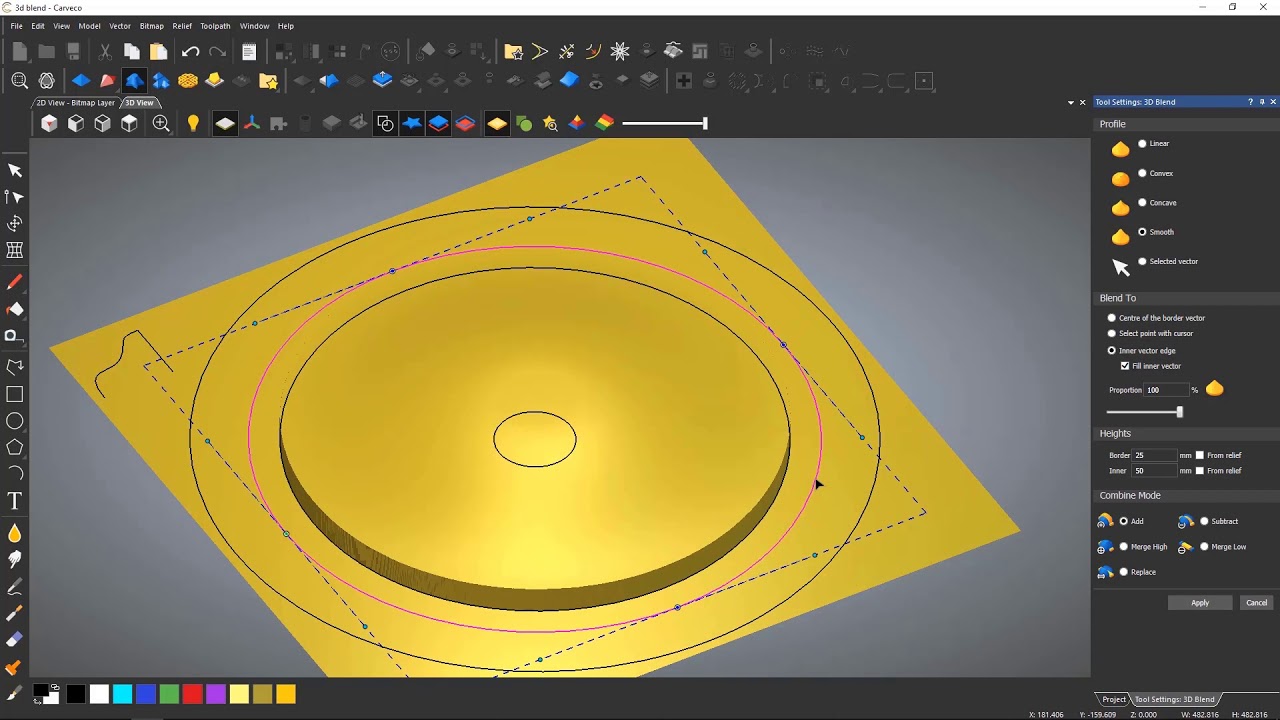This screenshot has width=1280, height=720.
Task: Select the Rectangle drawing tool
Action: (15, 394)
